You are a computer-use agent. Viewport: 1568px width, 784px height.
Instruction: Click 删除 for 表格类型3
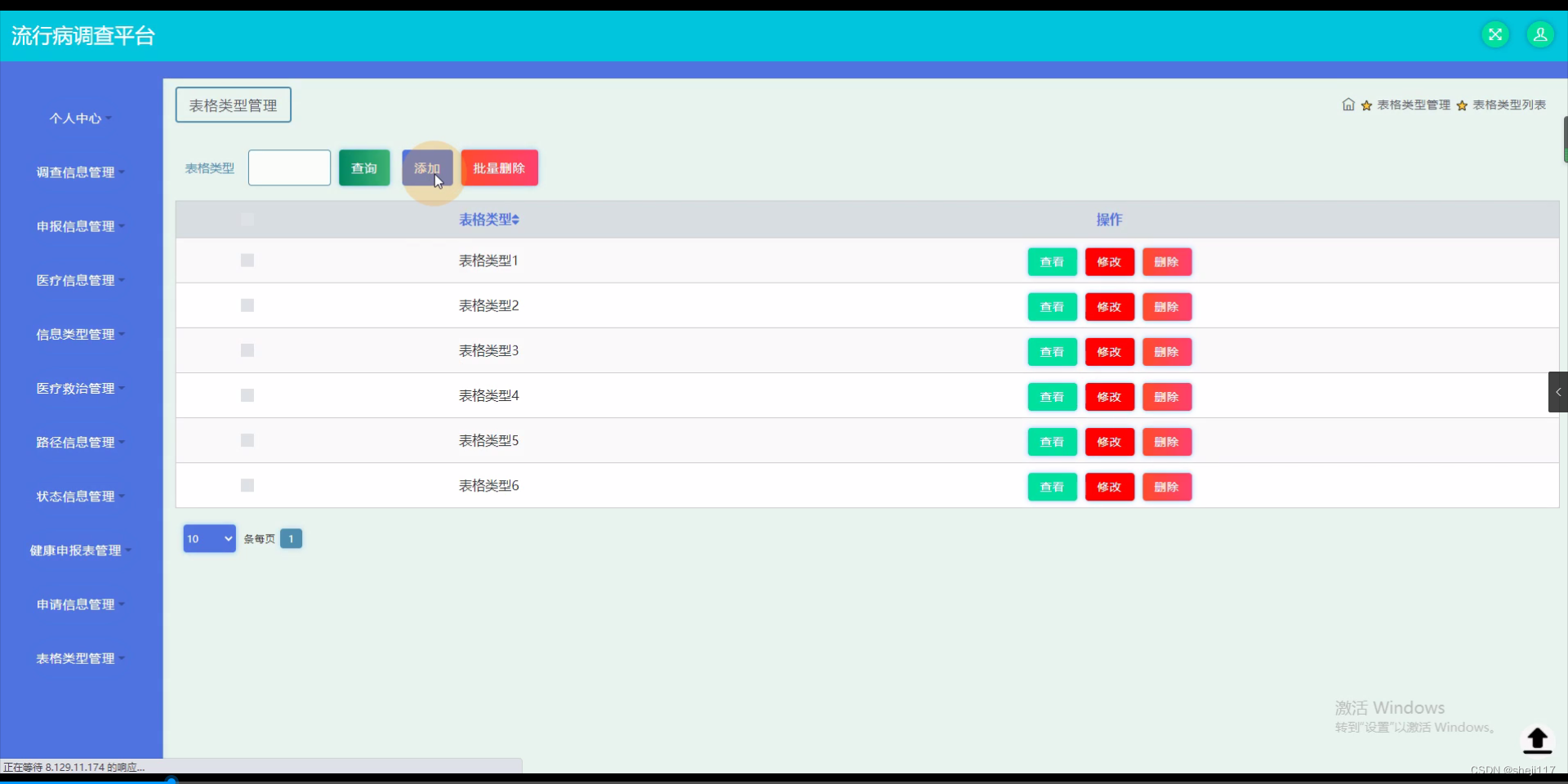tap(1167, 352)
